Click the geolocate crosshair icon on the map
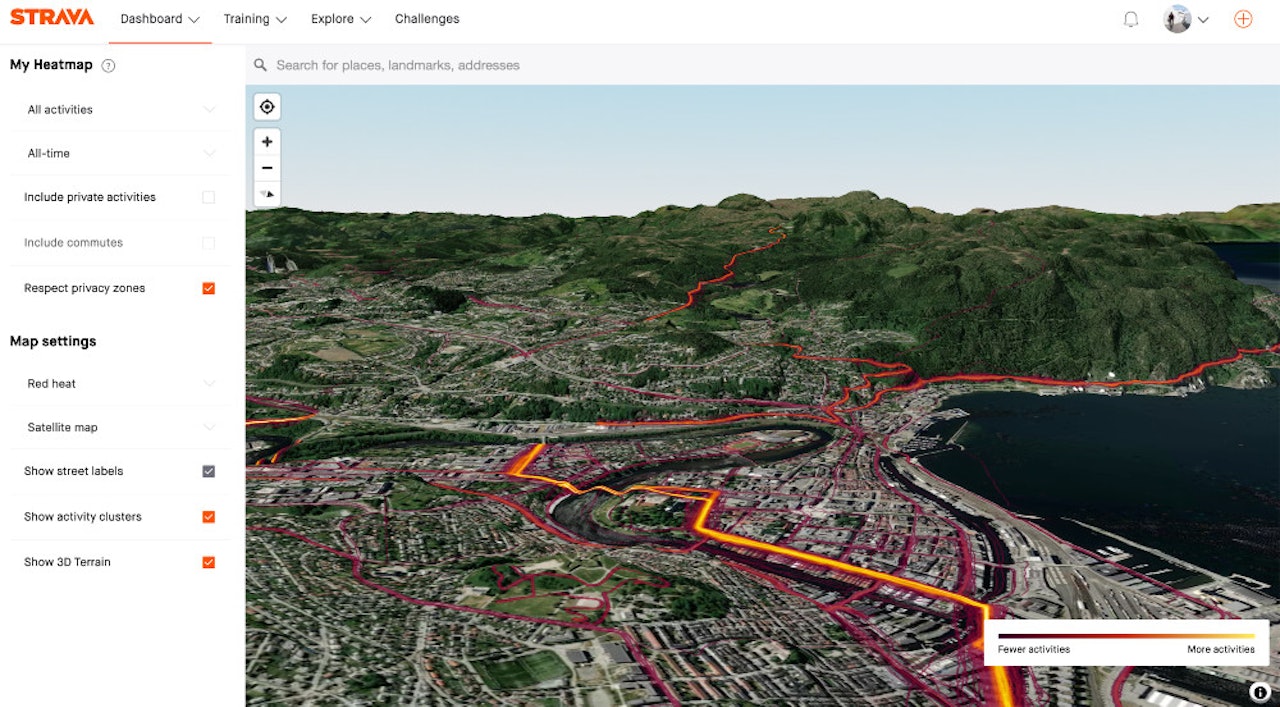The height and width of the screenshot is (707, 1280). click(267, 106)
